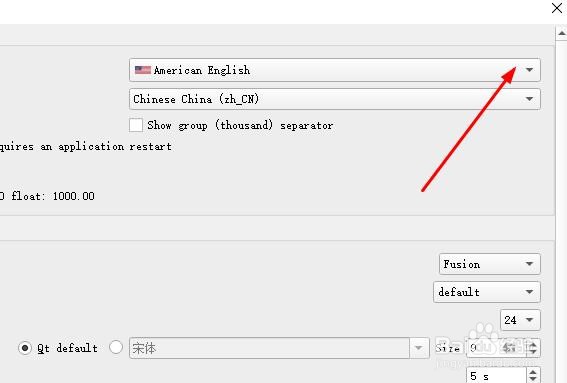The width and height of the screenshot is (567, 383).
Task: Select the custom font radio button beside 宋体
Action: pos(116,347)
